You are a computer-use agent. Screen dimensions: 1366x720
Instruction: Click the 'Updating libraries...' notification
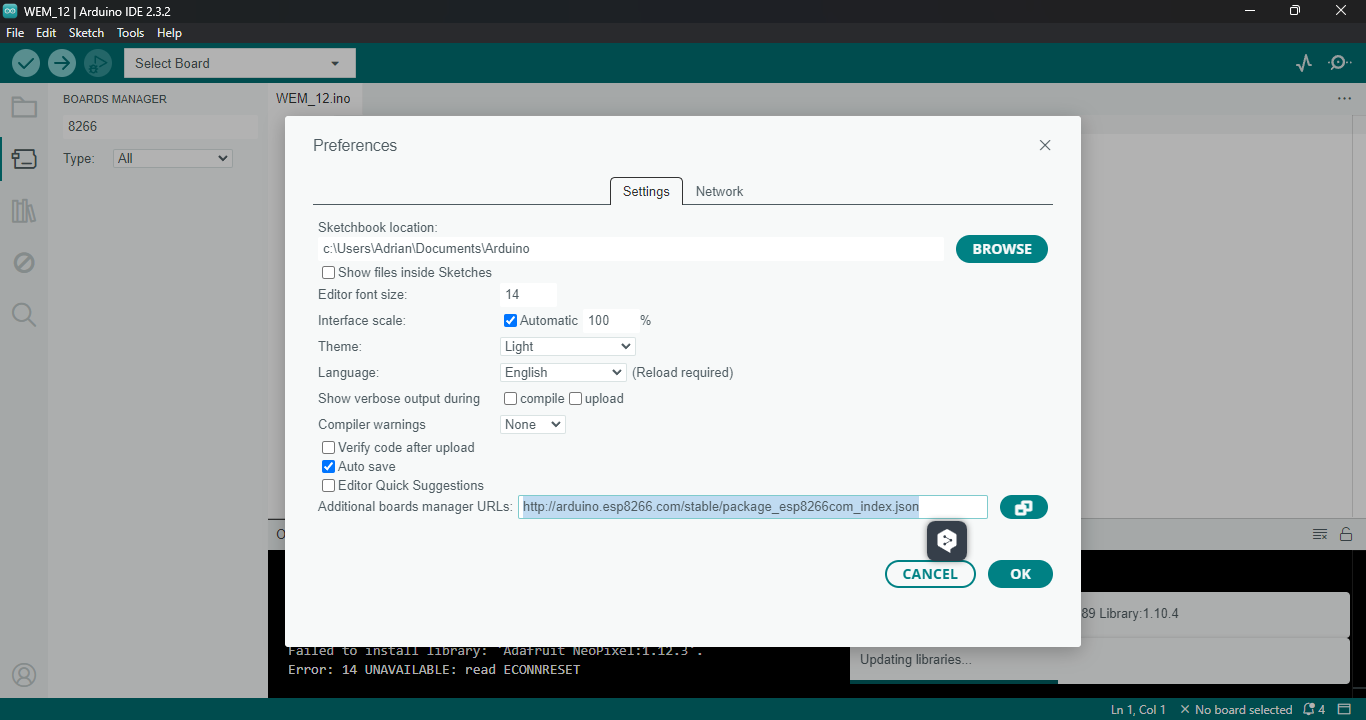pyautogui.click(x=1100, y=659)
